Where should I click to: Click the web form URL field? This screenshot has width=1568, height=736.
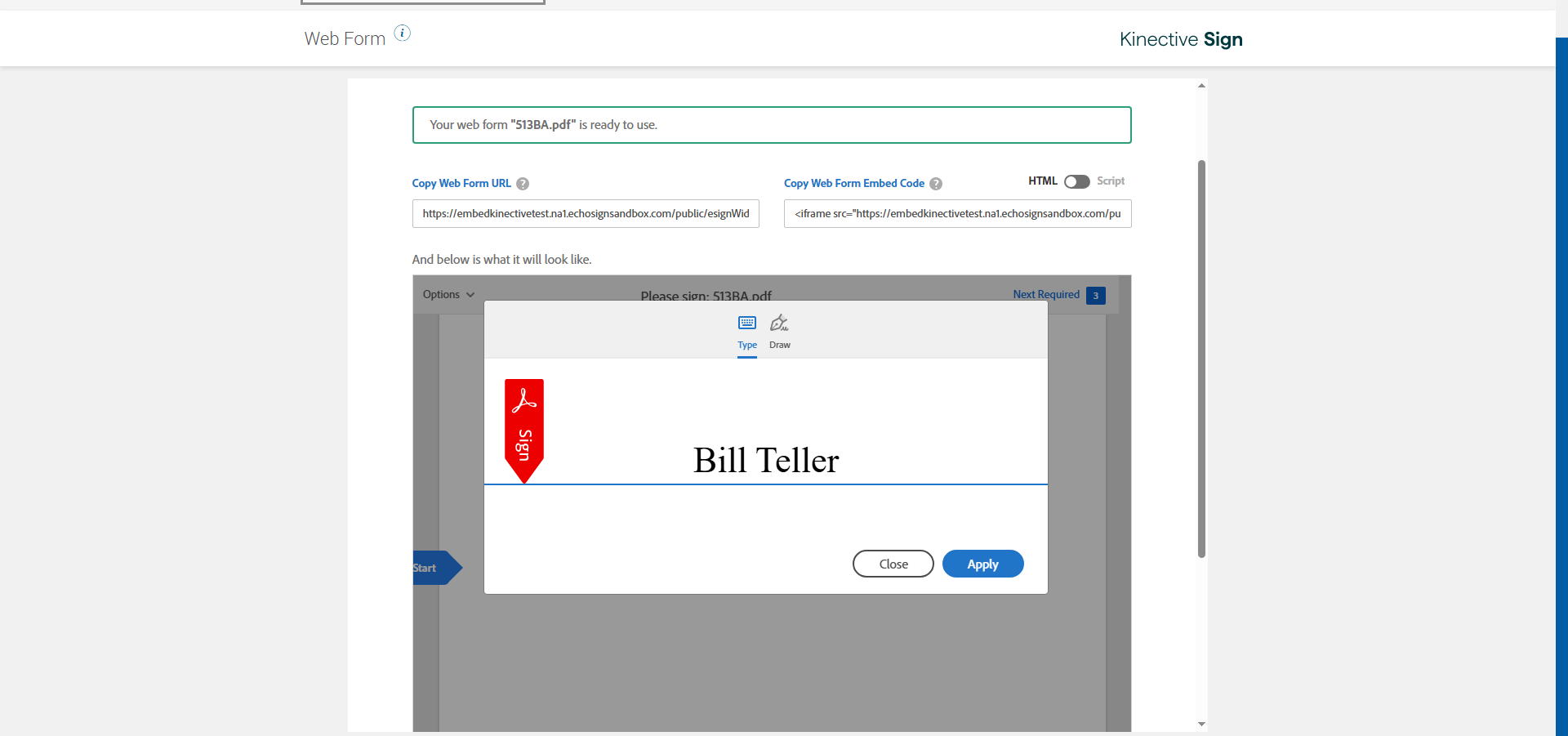pyautogui.click(x=586, y=214)
